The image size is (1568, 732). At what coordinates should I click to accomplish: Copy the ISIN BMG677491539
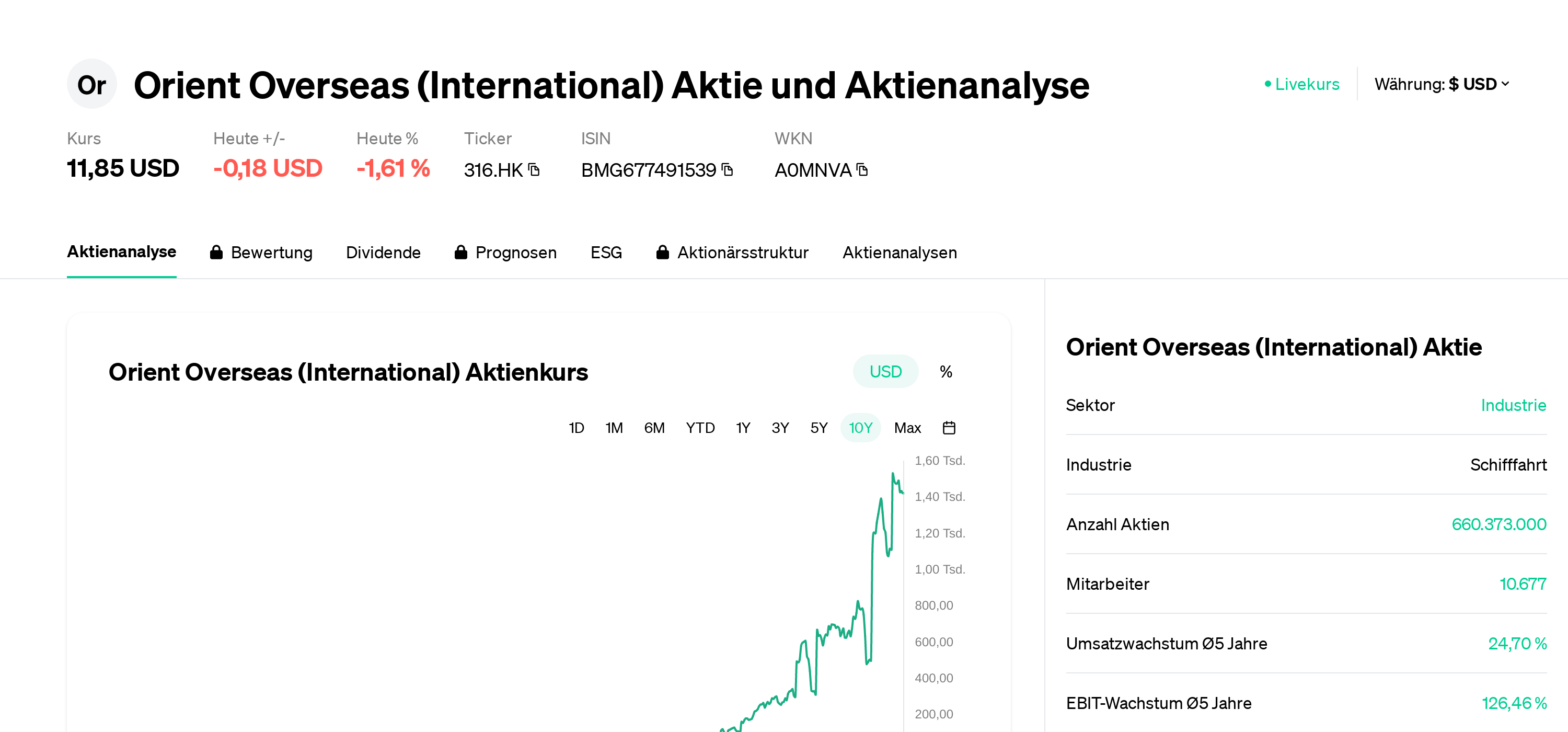pyautogui.click(x=727, y=170)
